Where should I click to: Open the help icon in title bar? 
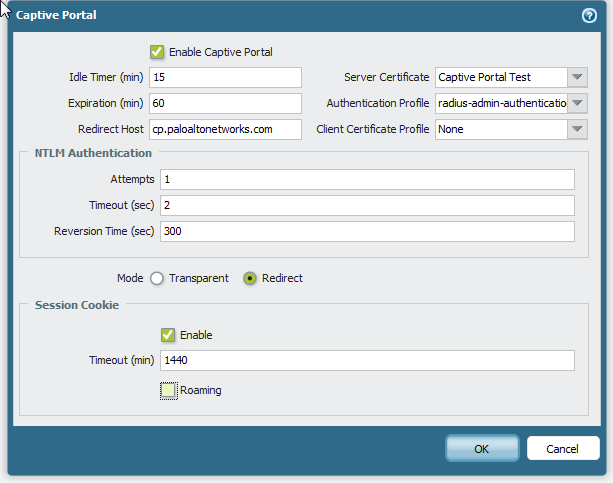(x=589, y=16)
